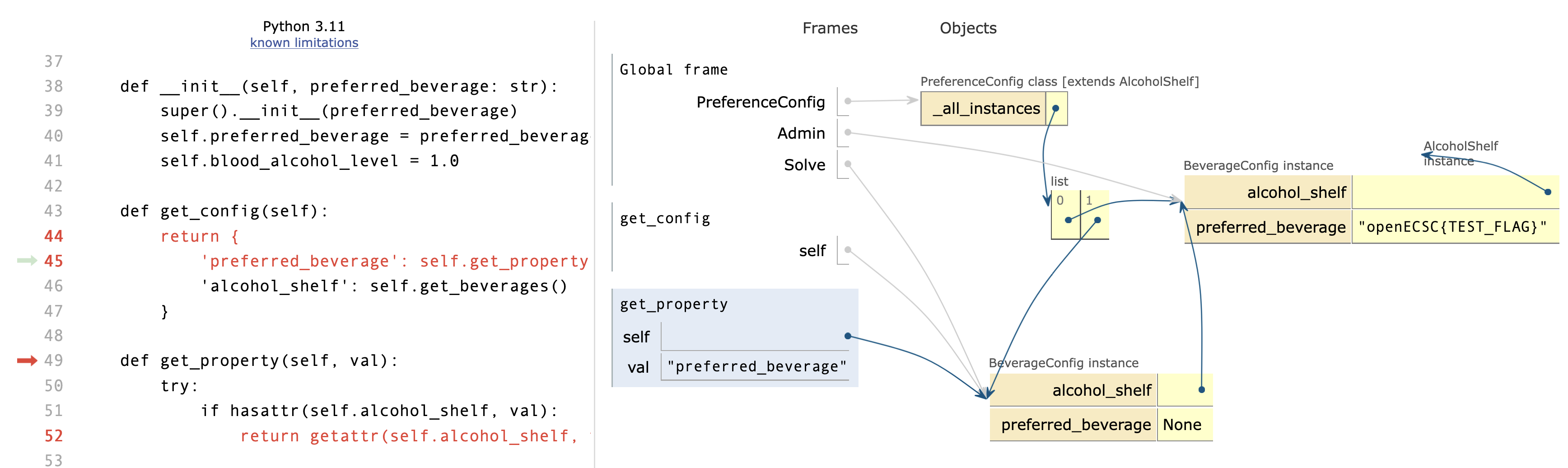Set a breakpoint on line number 44
This screenshot has width=1568, height=468.
click(x=54, y=236)
